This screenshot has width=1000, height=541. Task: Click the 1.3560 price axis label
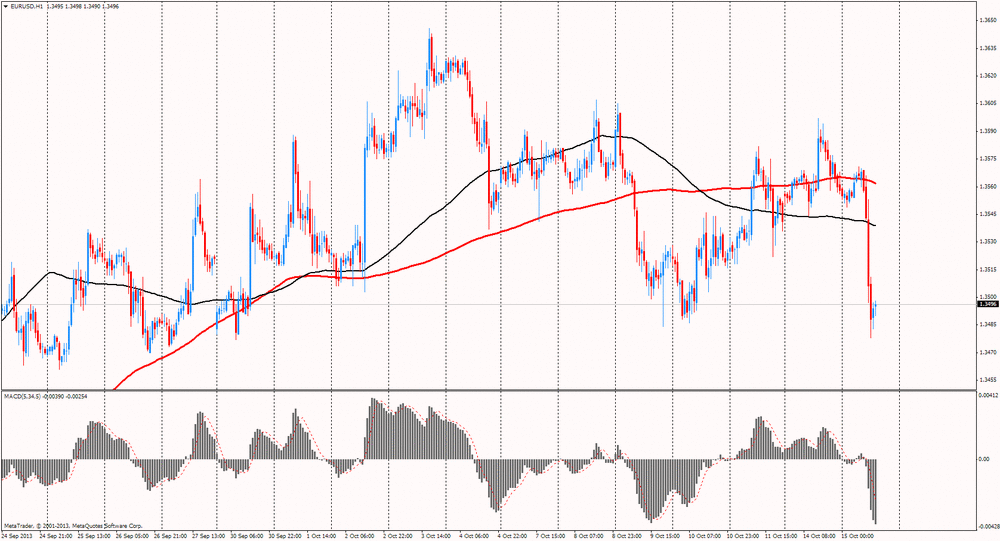coord(988,186)
